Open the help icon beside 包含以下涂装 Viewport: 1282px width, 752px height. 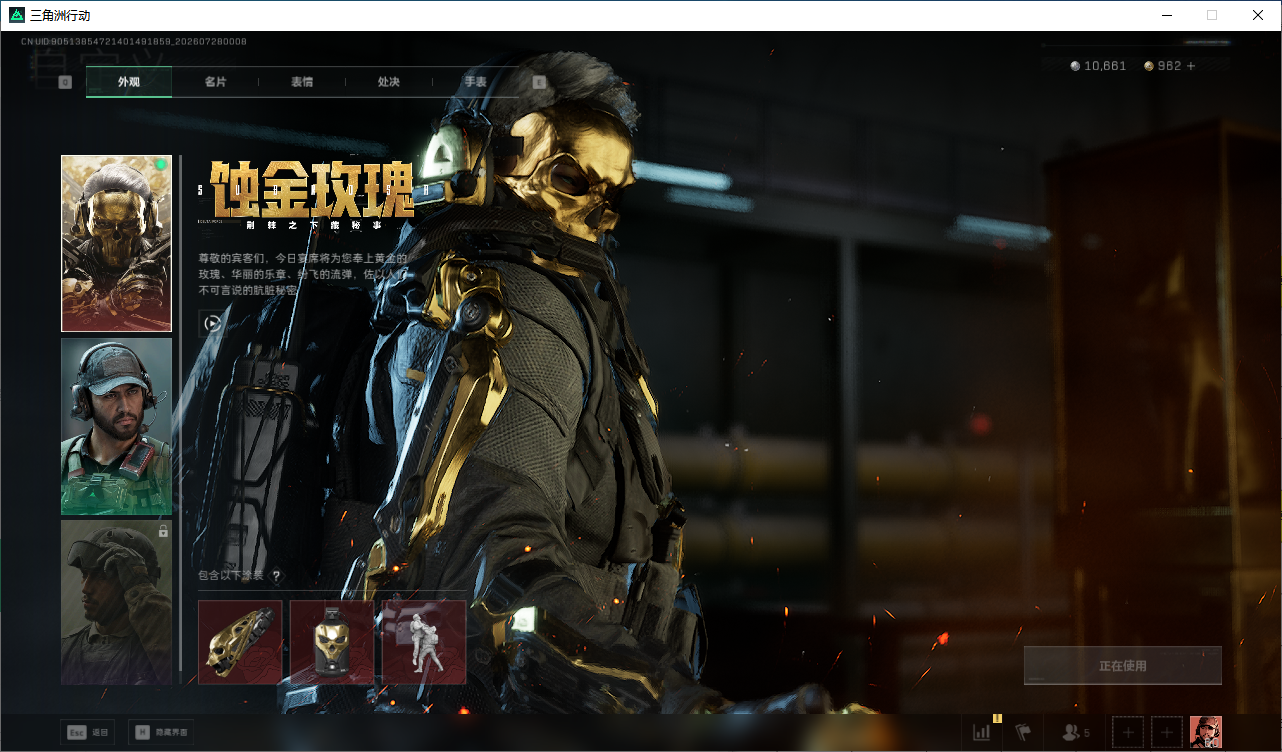tap(276, 576)
